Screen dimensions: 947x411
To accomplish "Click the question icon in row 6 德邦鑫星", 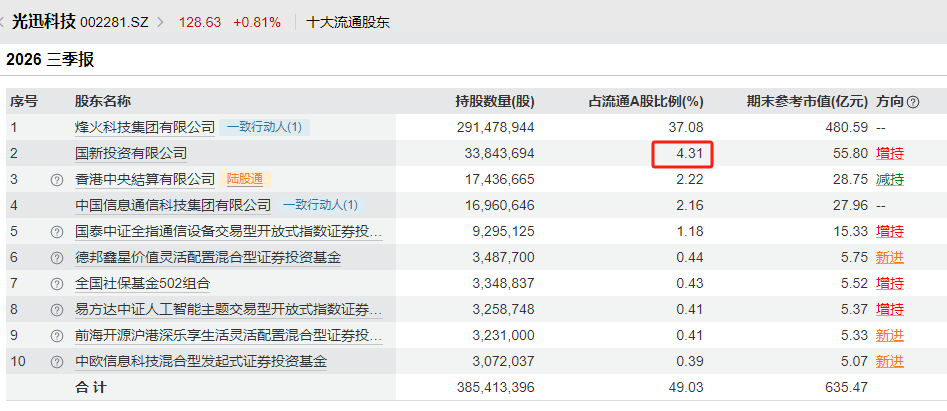I will 57,258.
